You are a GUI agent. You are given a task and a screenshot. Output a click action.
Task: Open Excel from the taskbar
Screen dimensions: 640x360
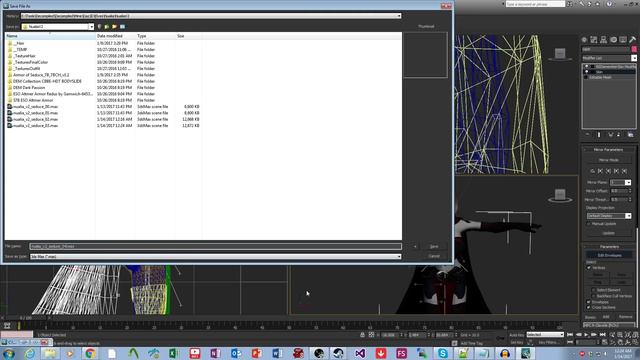[x=173, y=353]
